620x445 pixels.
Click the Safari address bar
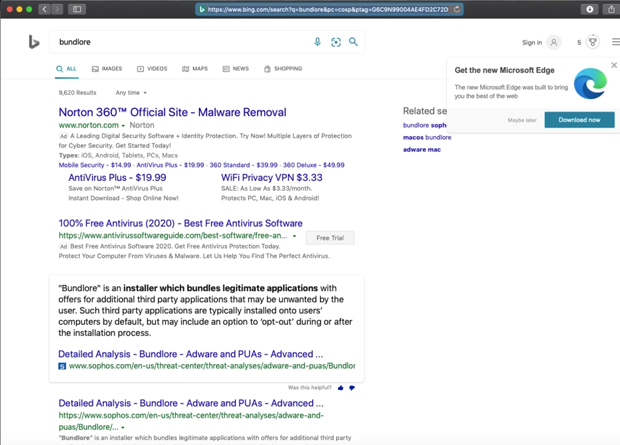(x=329, y=9)
